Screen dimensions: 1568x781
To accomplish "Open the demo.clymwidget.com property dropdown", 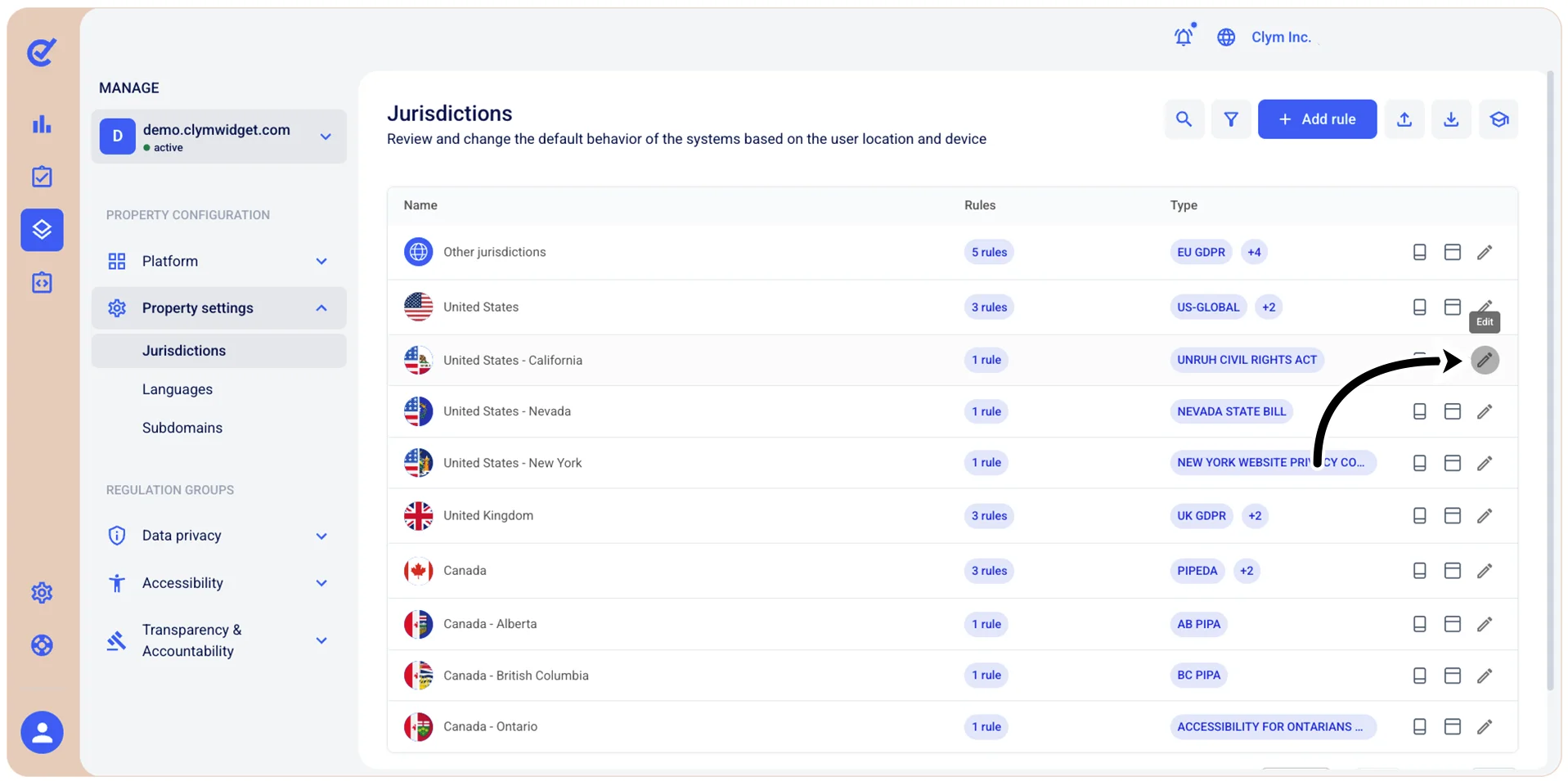I will [x=219, y=137].
